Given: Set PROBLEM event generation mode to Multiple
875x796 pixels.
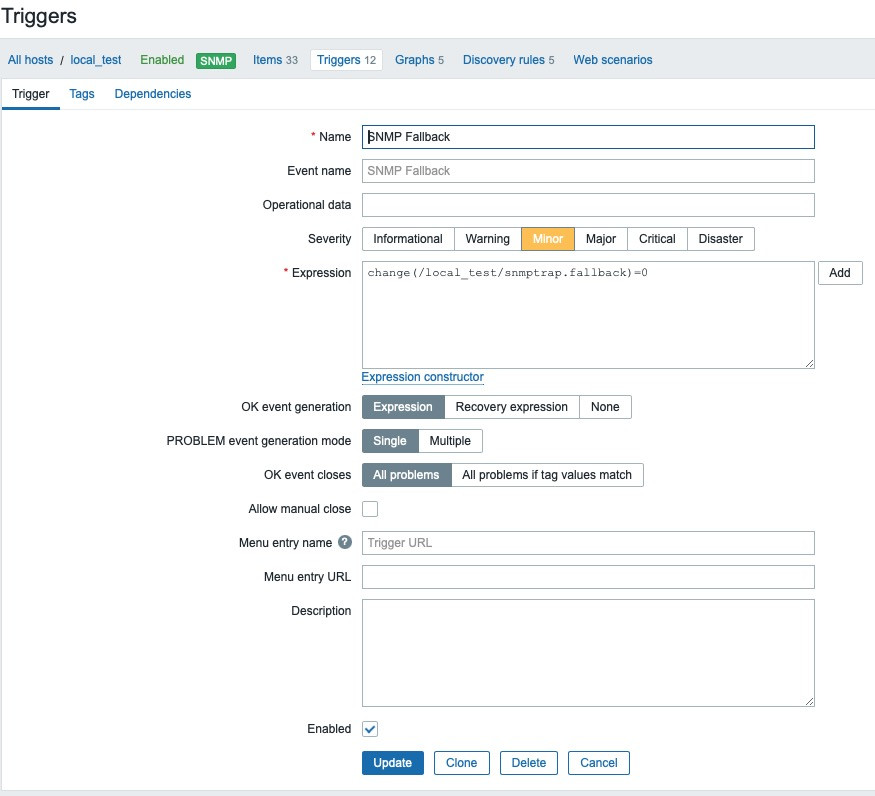Looking at the screenshot, I should tap(450, 441).
